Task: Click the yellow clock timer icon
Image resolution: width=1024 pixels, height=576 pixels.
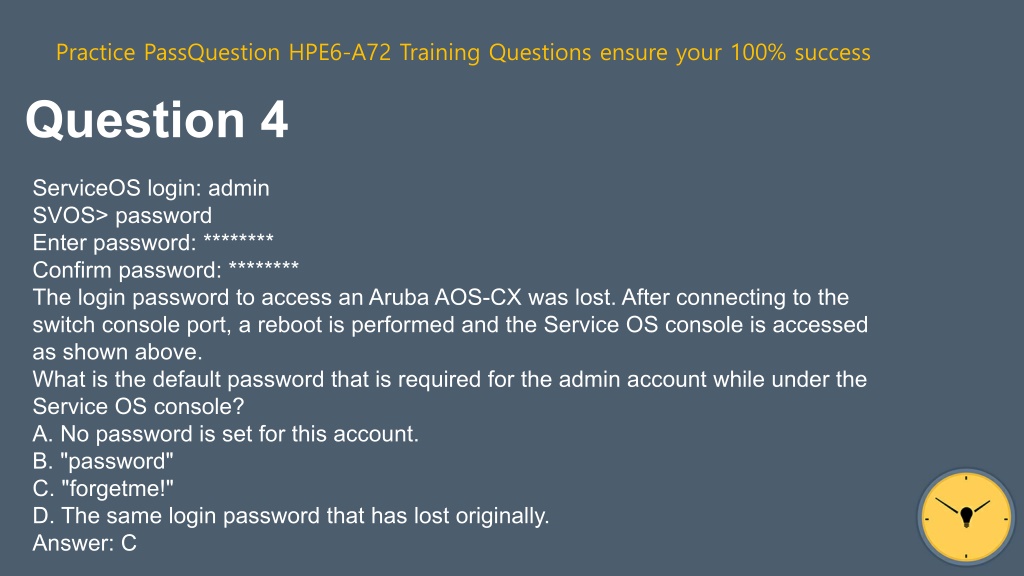Action: (x=966, y=517)
